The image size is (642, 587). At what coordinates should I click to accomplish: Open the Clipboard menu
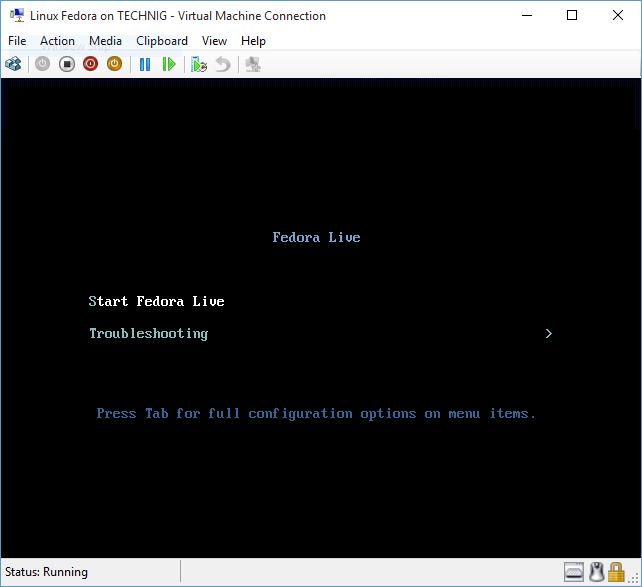(162, 41)
